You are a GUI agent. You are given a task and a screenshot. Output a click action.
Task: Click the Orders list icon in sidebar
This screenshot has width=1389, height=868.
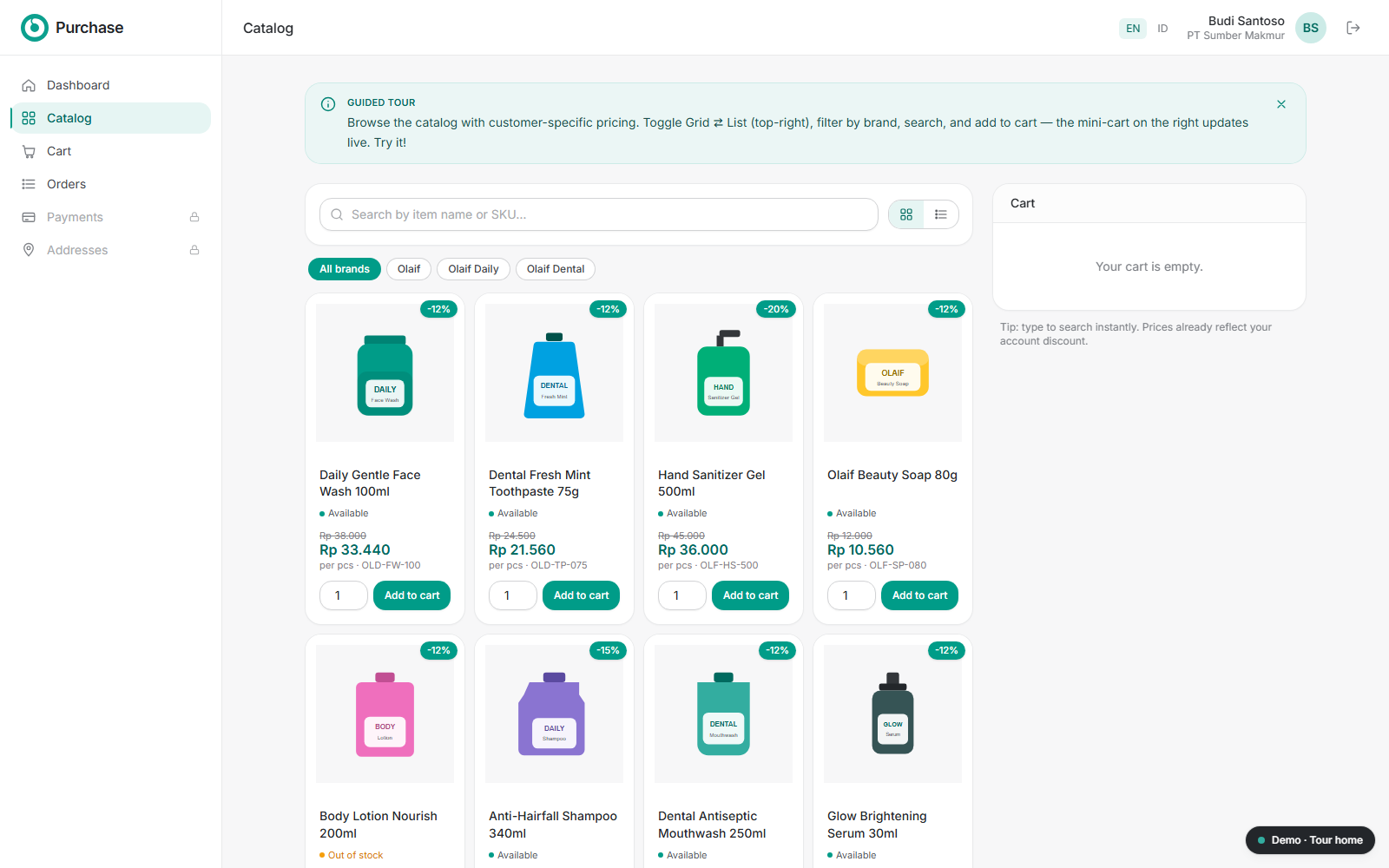[29, 184]
